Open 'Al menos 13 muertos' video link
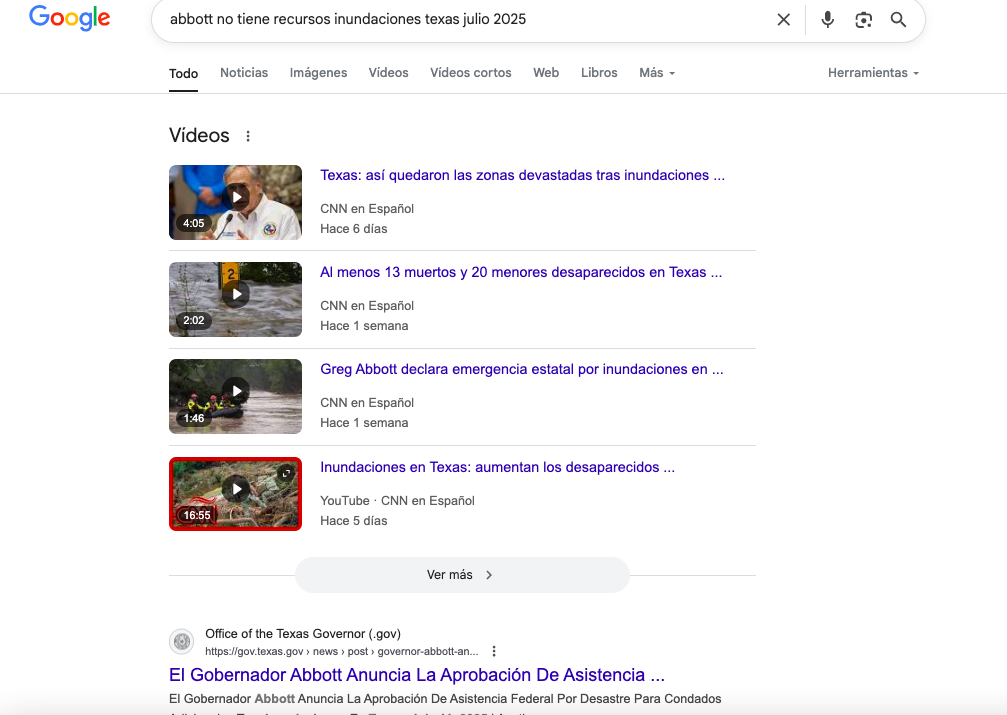The width and height of the screenshot is (1007, 715). [521, 272]
